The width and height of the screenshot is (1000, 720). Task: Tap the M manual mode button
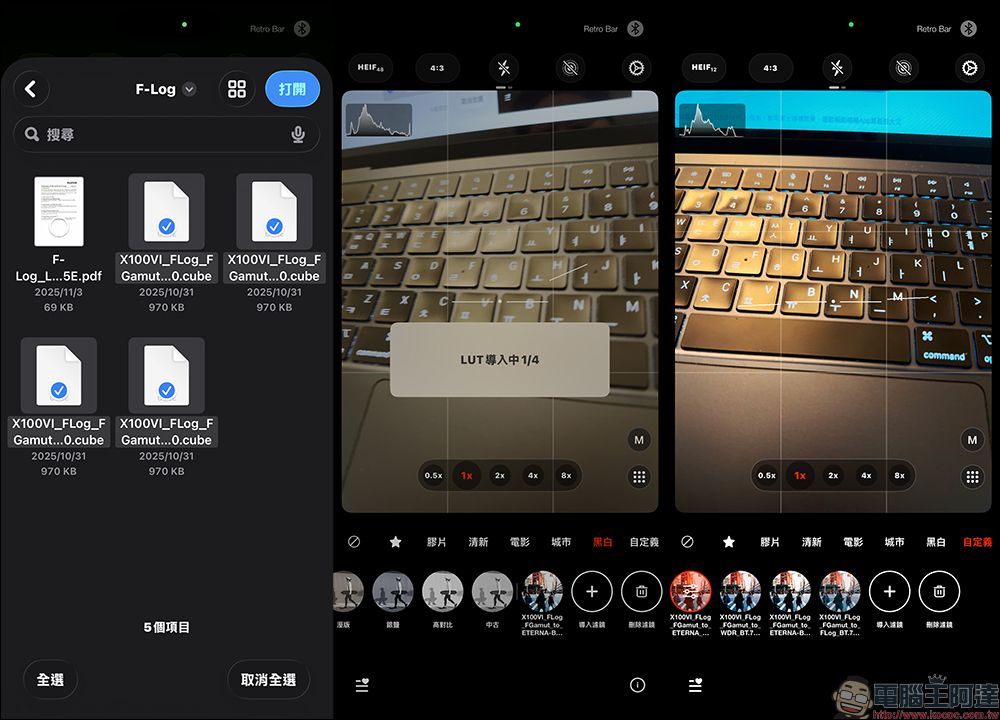[639, 439]
